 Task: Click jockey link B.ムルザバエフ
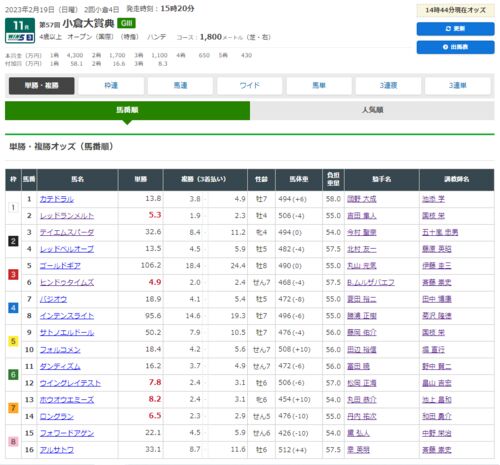click(371, 283)
